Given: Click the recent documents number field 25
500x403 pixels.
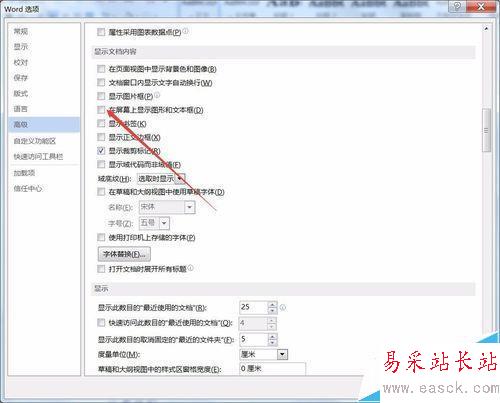Looking at the screenshot, I should pyautogui.click(x=254, y=307).
